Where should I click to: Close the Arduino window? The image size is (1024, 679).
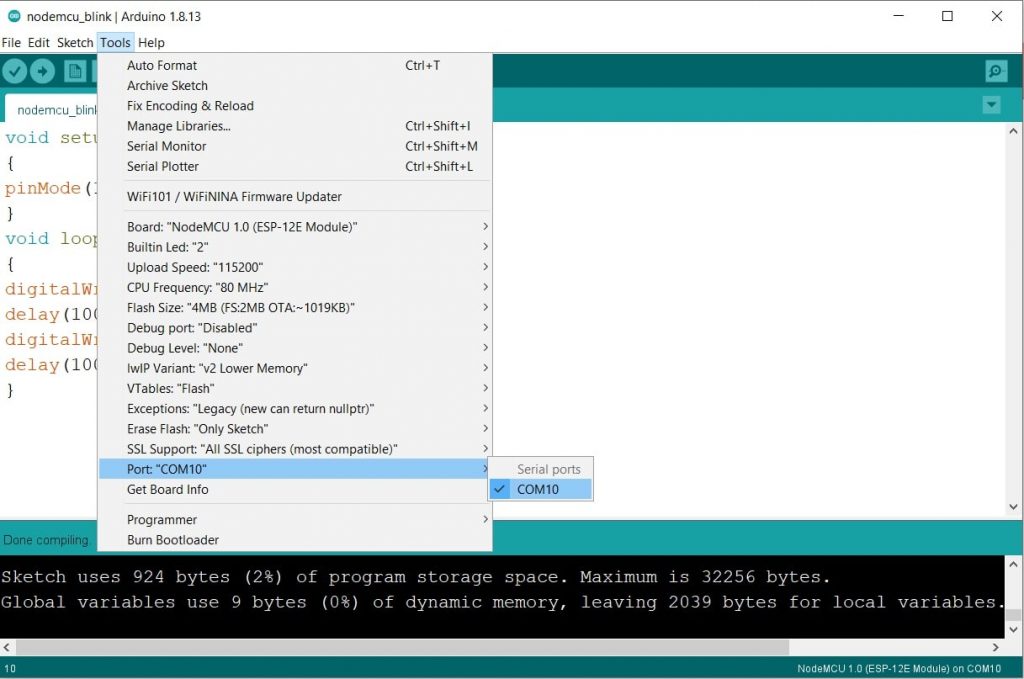pos(997,16)
